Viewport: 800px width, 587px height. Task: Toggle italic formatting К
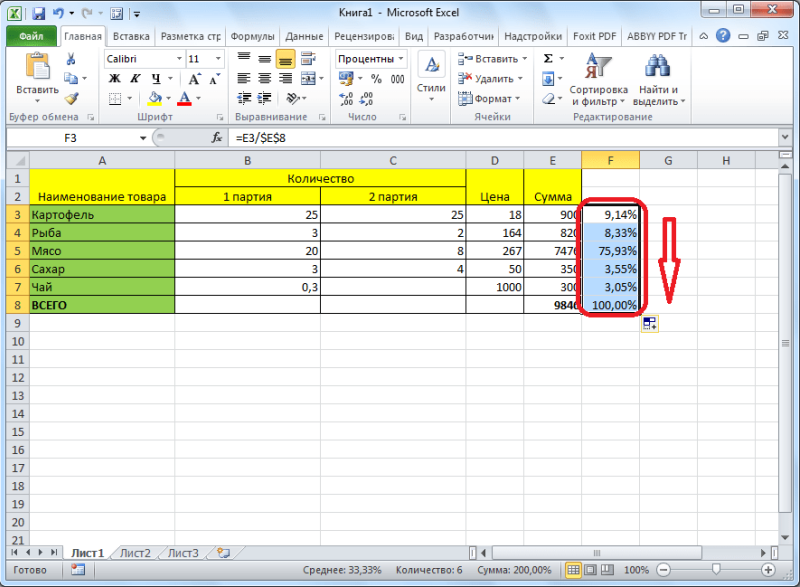pyautogui.click(x=135, y=79)
